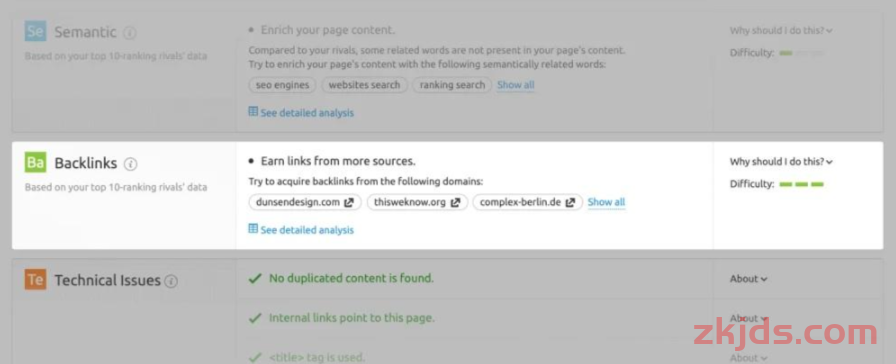Click the blue Se Semantic badge
The height and width of the screenshot is (364, 896).
click(35, 31)
